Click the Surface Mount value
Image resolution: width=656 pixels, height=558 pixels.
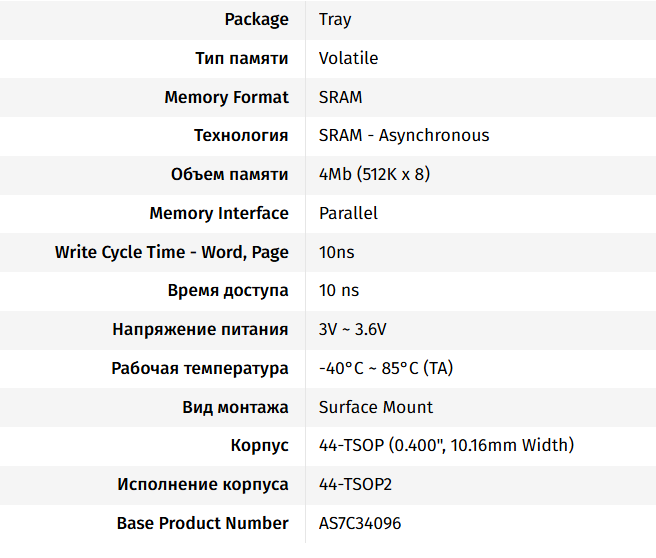[376, 407]
